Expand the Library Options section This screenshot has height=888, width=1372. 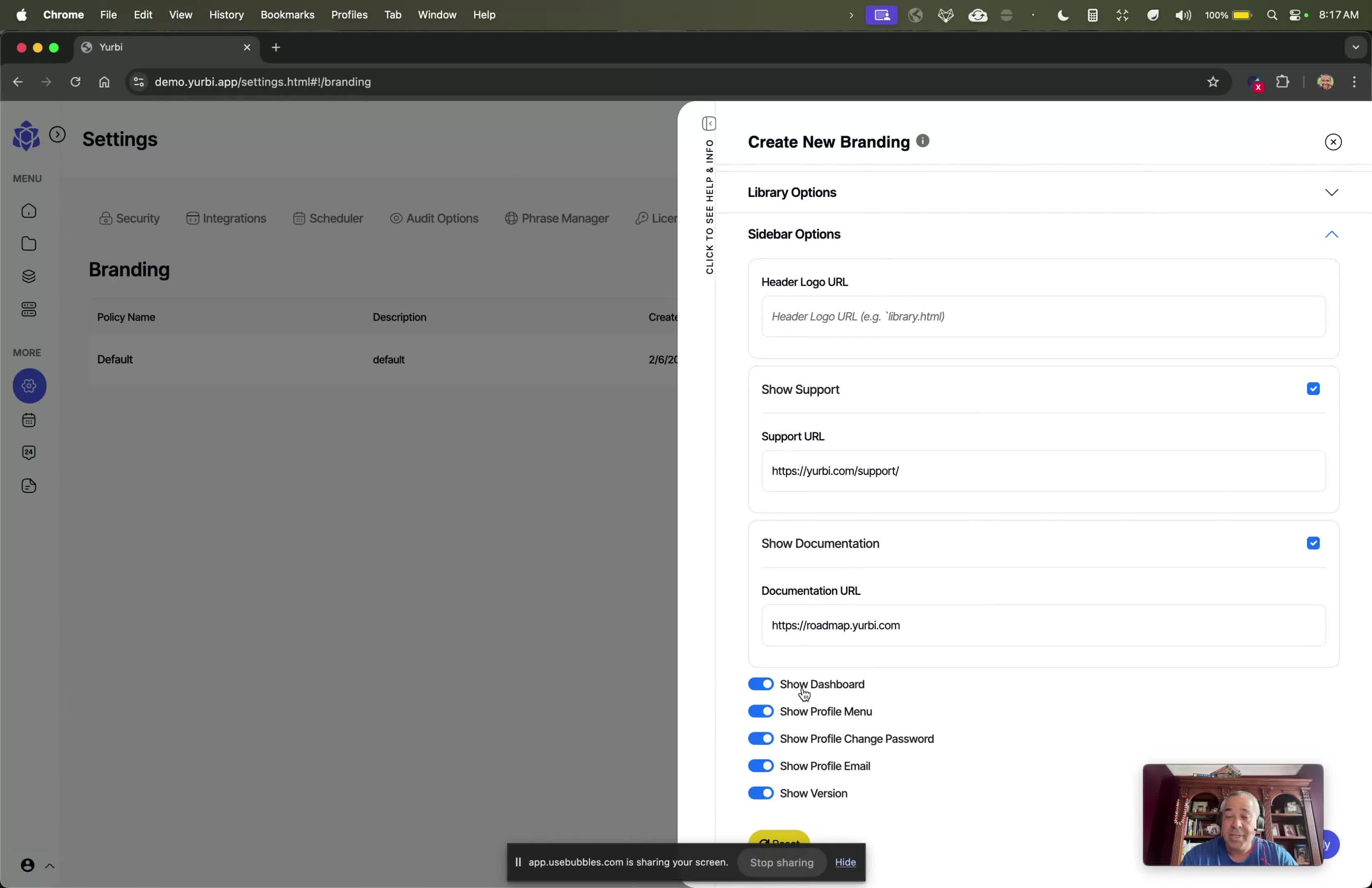[x=1331, y=192]
